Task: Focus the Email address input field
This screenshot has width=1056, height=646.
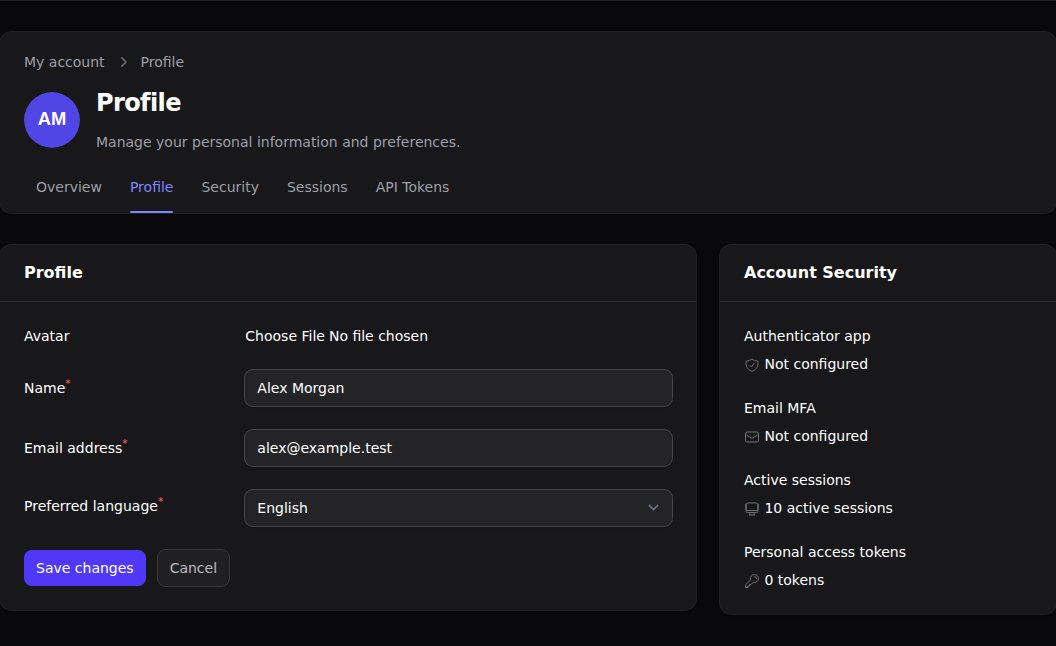Action: click(x=458, y=448)
